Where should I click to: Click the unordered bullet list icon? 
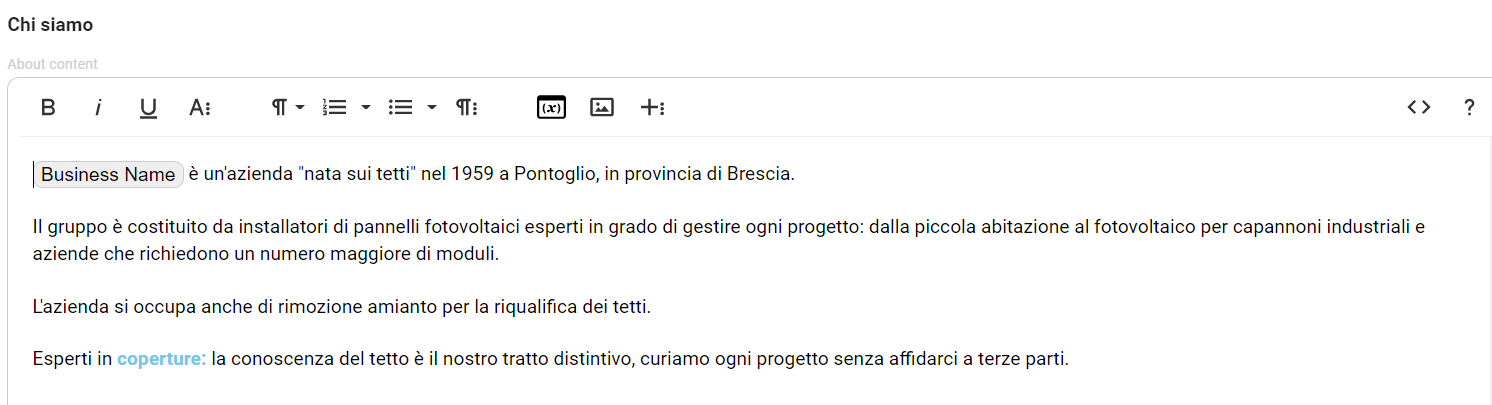400,108
